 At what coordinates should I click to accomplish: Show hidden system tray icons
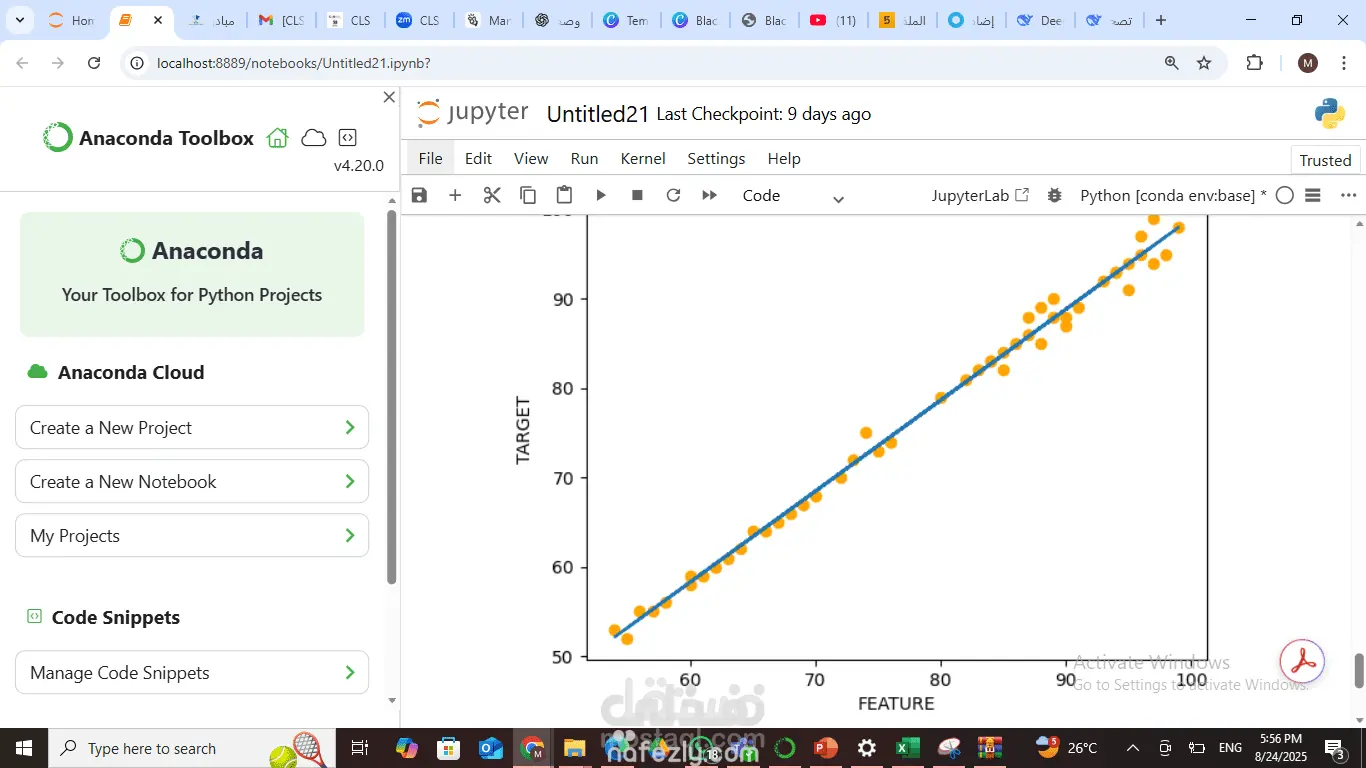[x=1133, y=748]
